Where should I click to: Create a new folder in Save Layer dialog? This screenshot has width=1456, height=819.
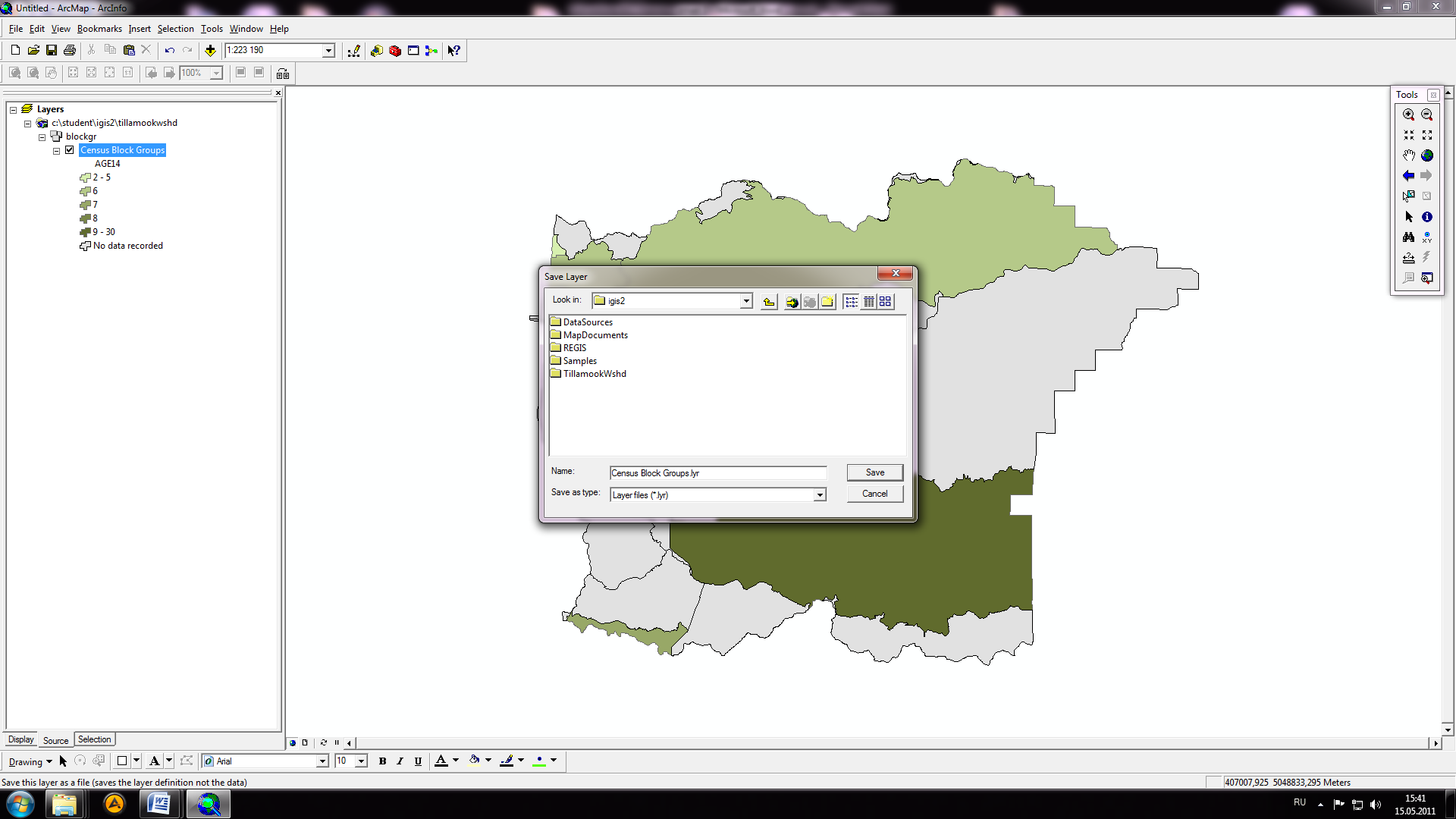pyautogui.click(x=827, y=302)
